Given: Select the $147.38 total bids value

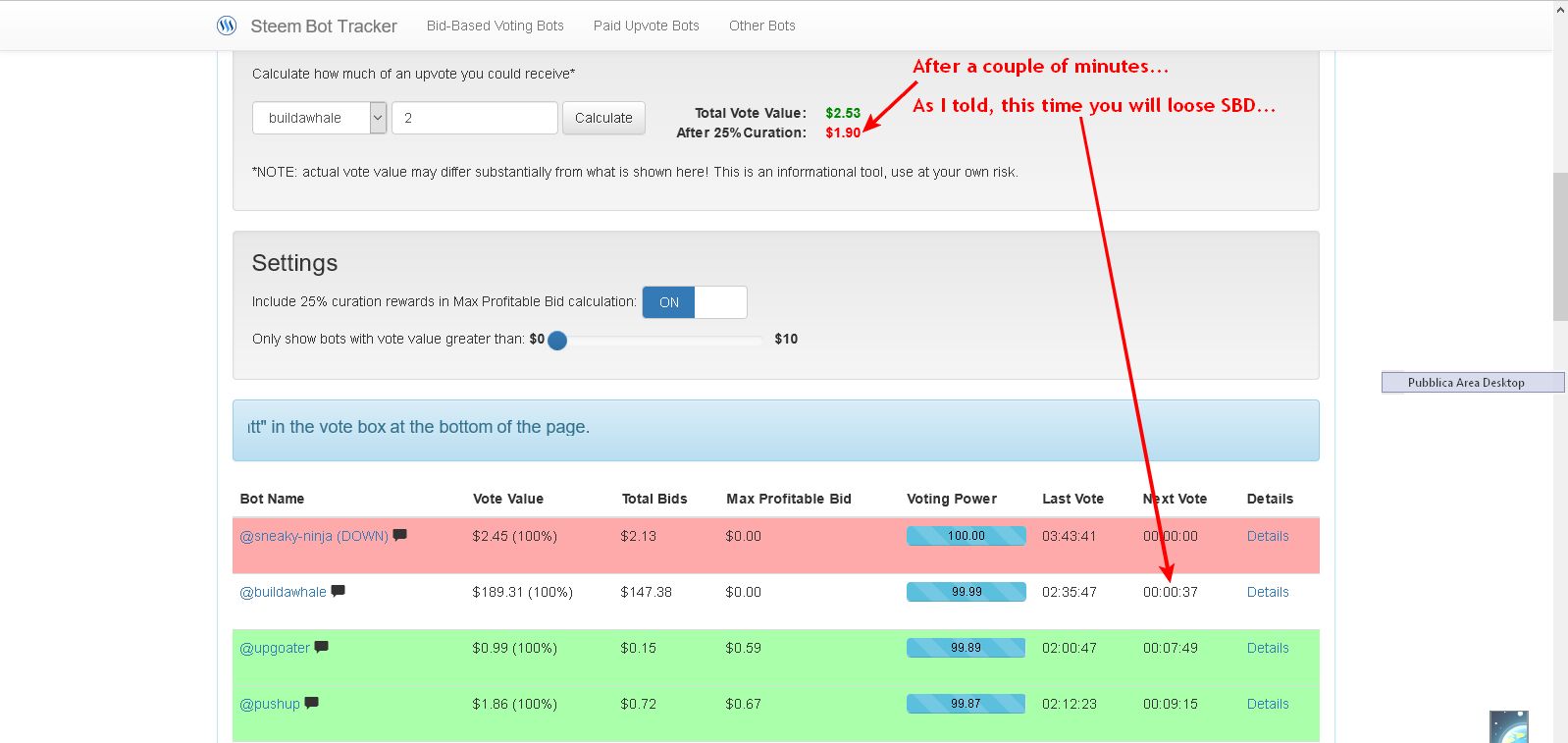Looking at the screenshot, I should 646,592.
